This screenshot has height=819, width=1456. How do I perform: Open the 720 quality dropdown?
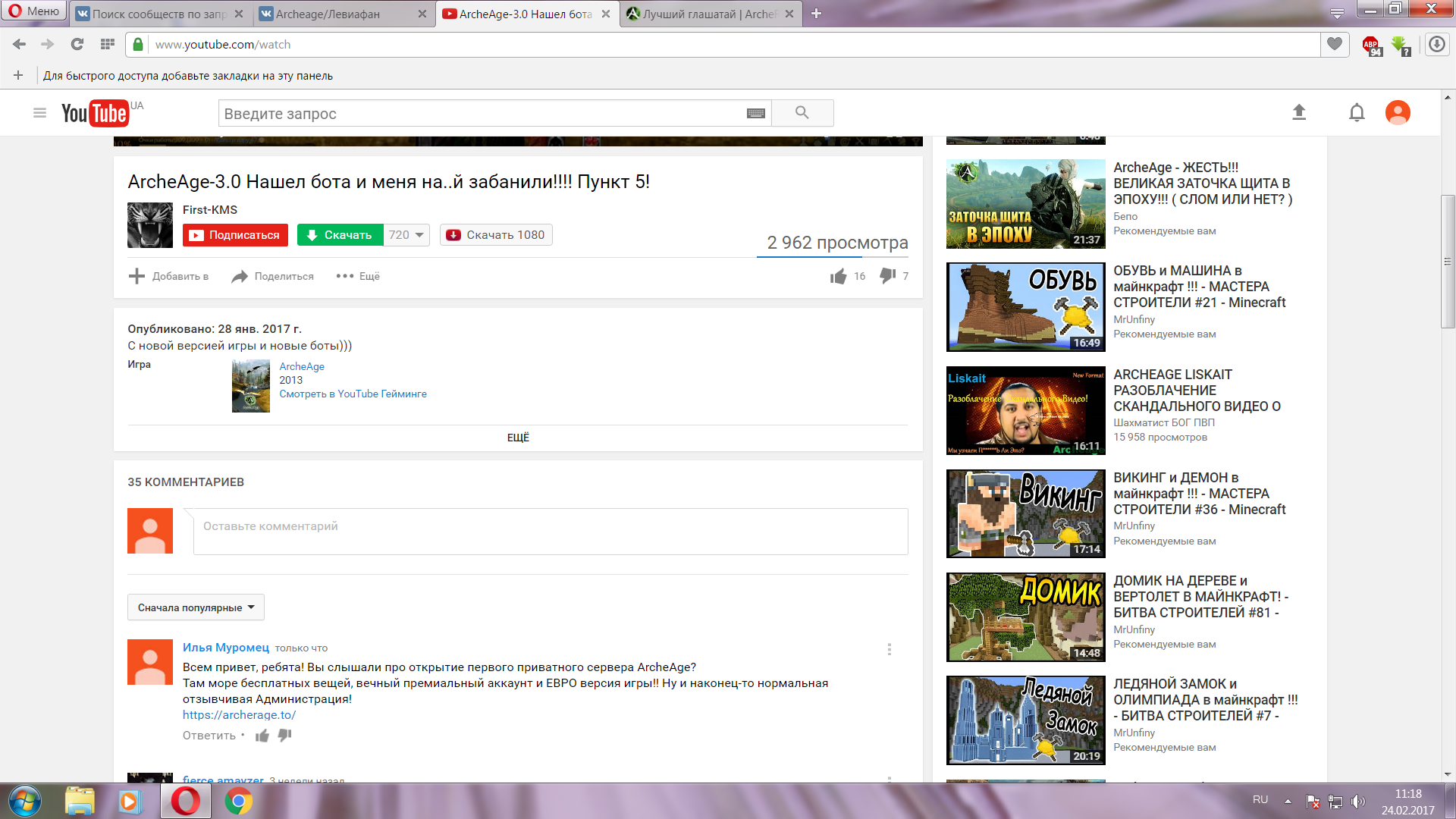point(406,235)
